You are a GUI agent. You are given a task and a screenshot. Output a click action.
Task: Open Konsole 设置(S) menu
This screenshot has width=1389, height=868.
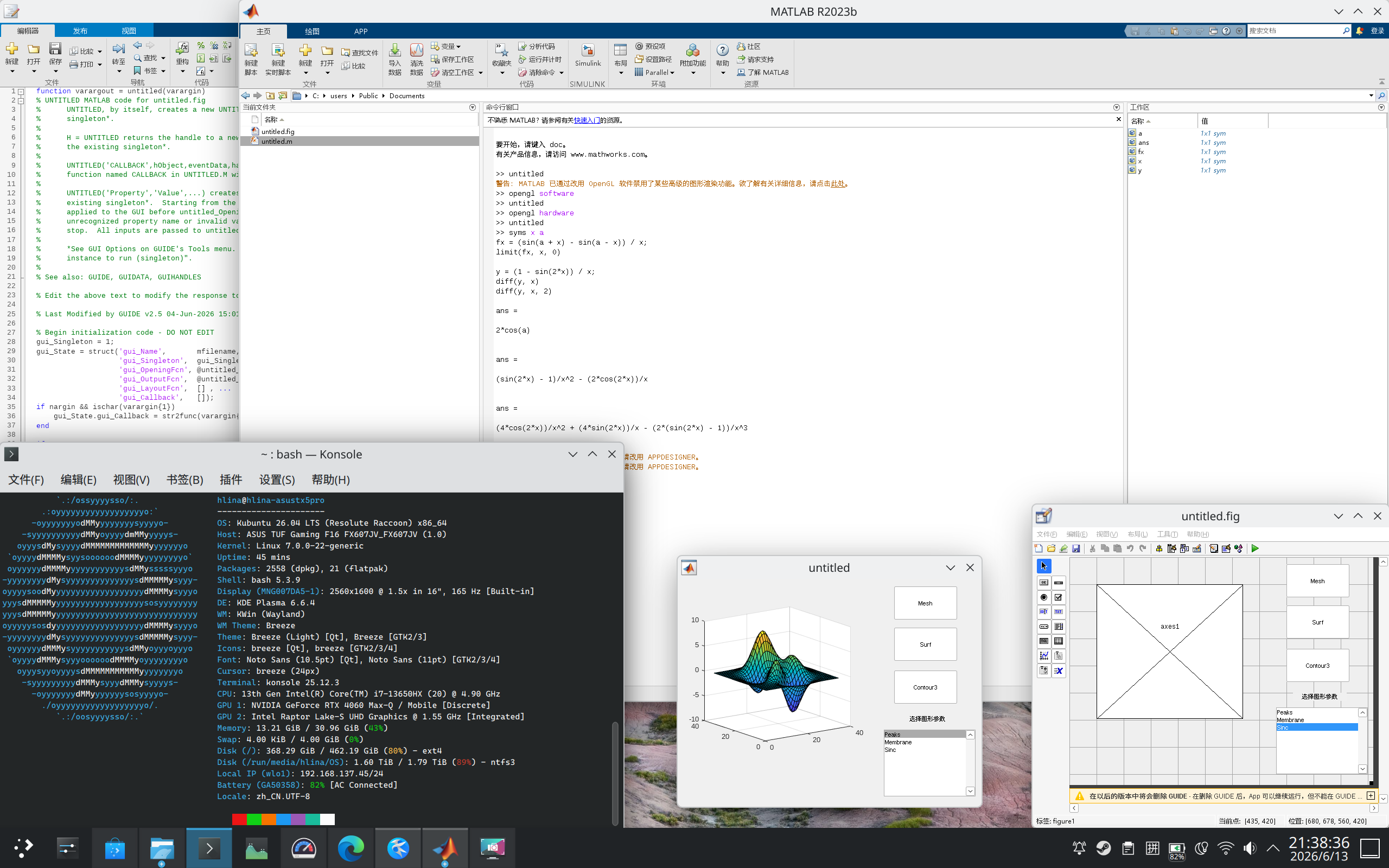277,480
